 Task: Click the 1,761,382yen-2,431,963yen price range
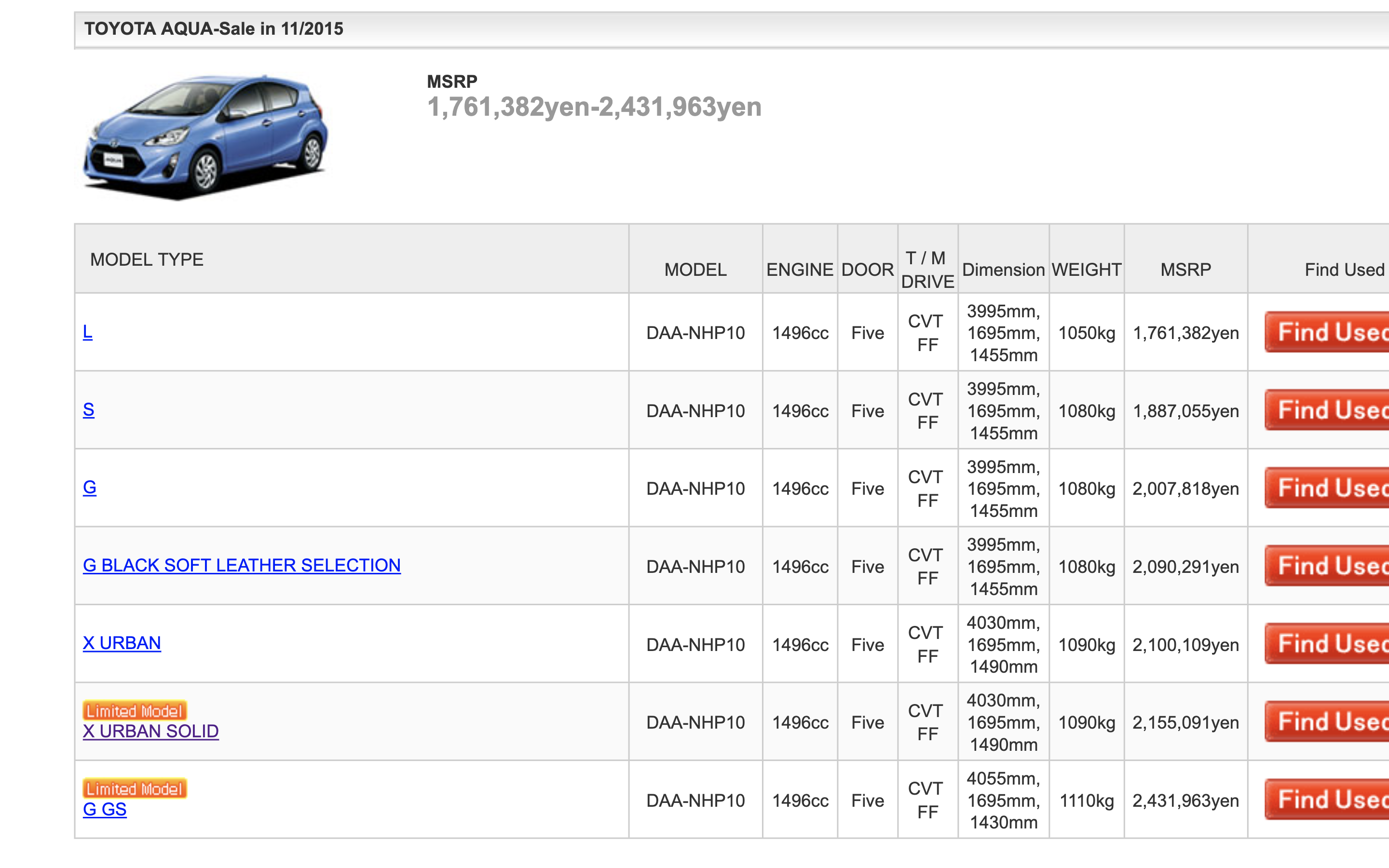click(595, 108)
